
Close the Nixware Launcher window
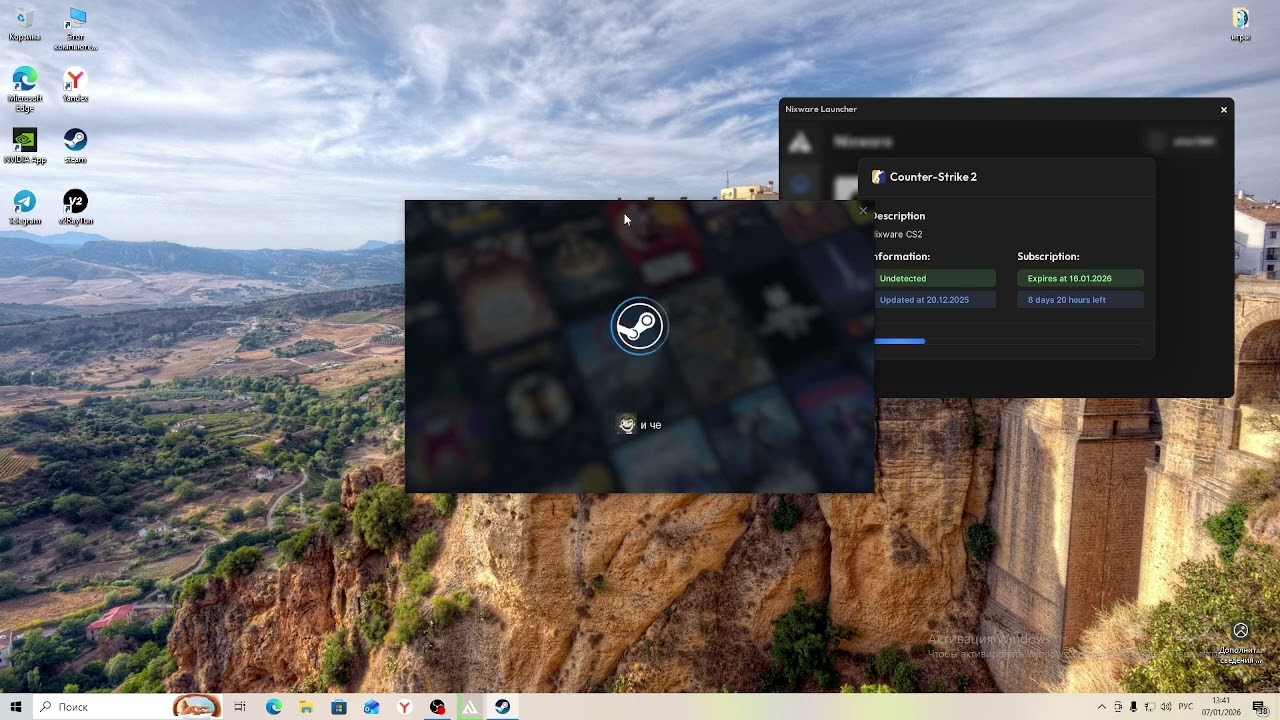(1223, 109)
